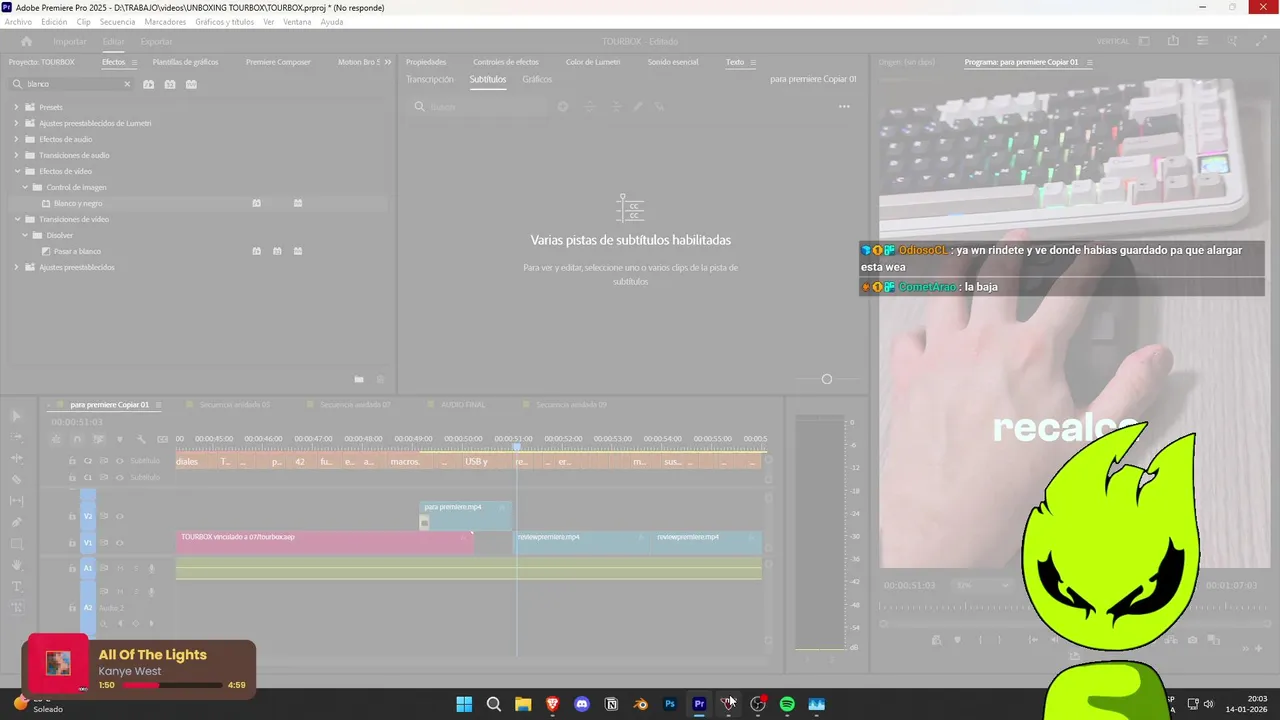The width and height of the screenshot is (1280, 720).
Task: Select the Pen tool
Action: coord(17,522)
